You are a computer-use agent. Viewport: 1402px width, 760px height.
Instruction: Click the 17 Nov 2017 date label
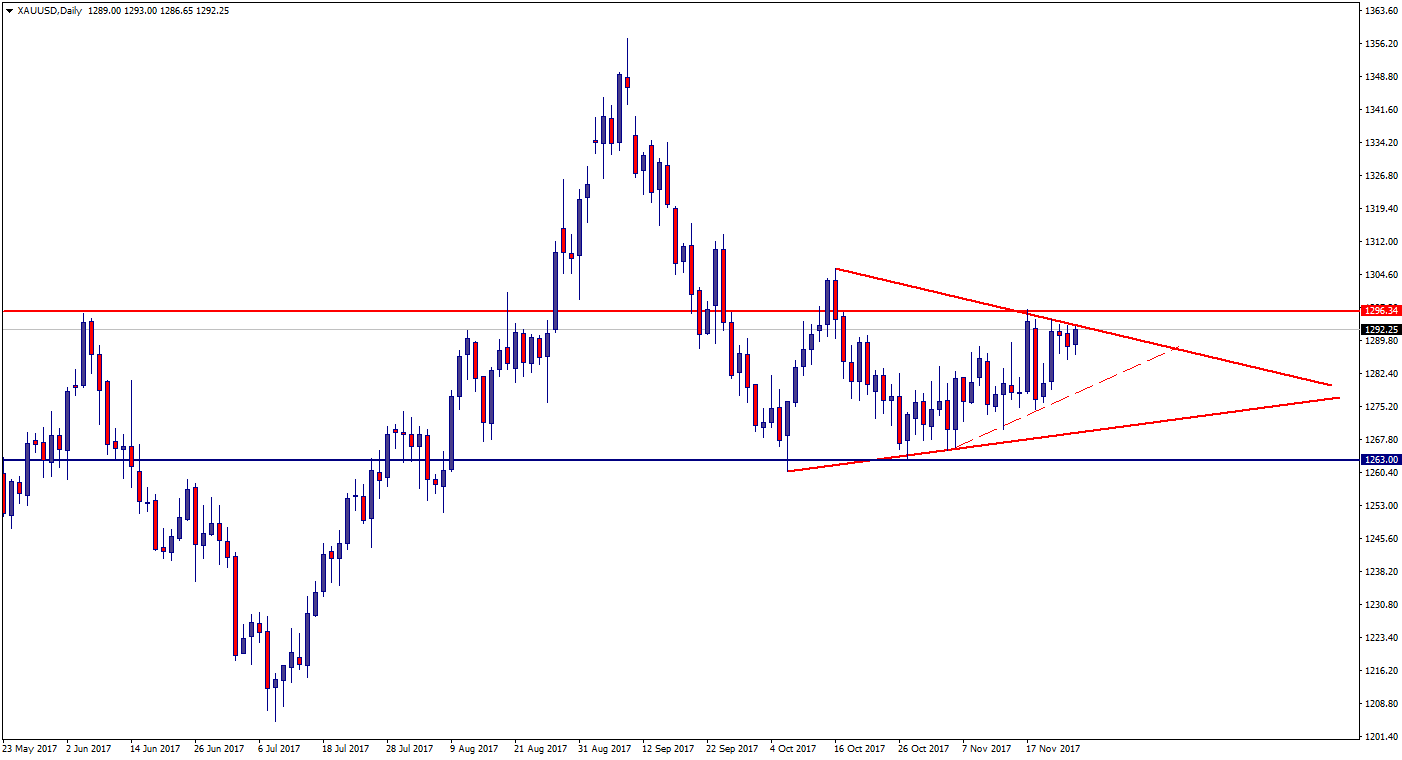1051,748
